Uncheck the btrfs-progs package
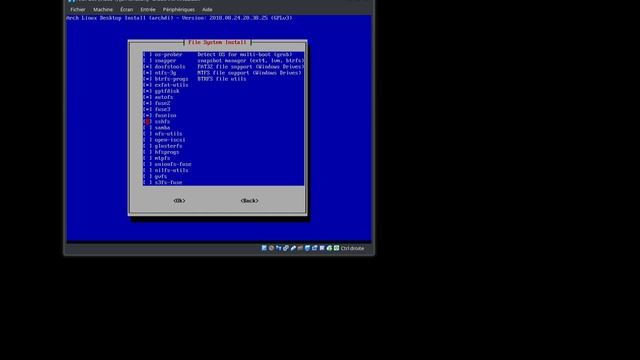The width and height of the screenshot is (640, 360). (x=148, y=79)
